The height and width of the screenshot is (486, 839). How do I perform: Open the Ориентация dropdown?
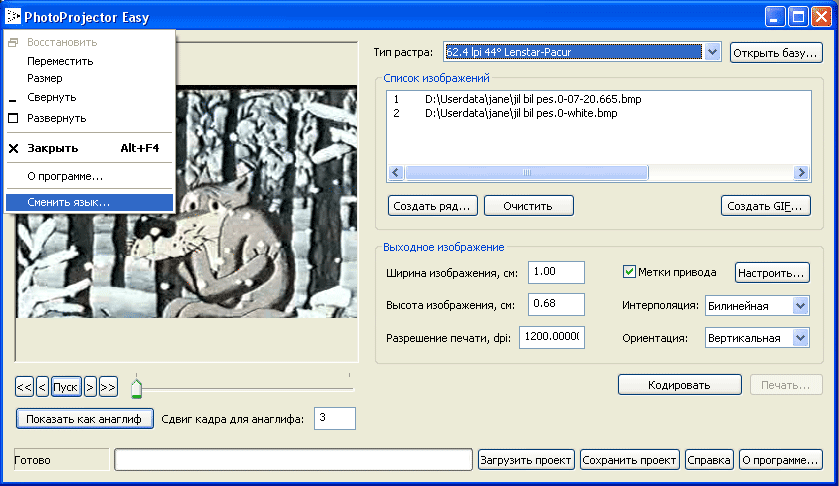(x=800, y=338)
